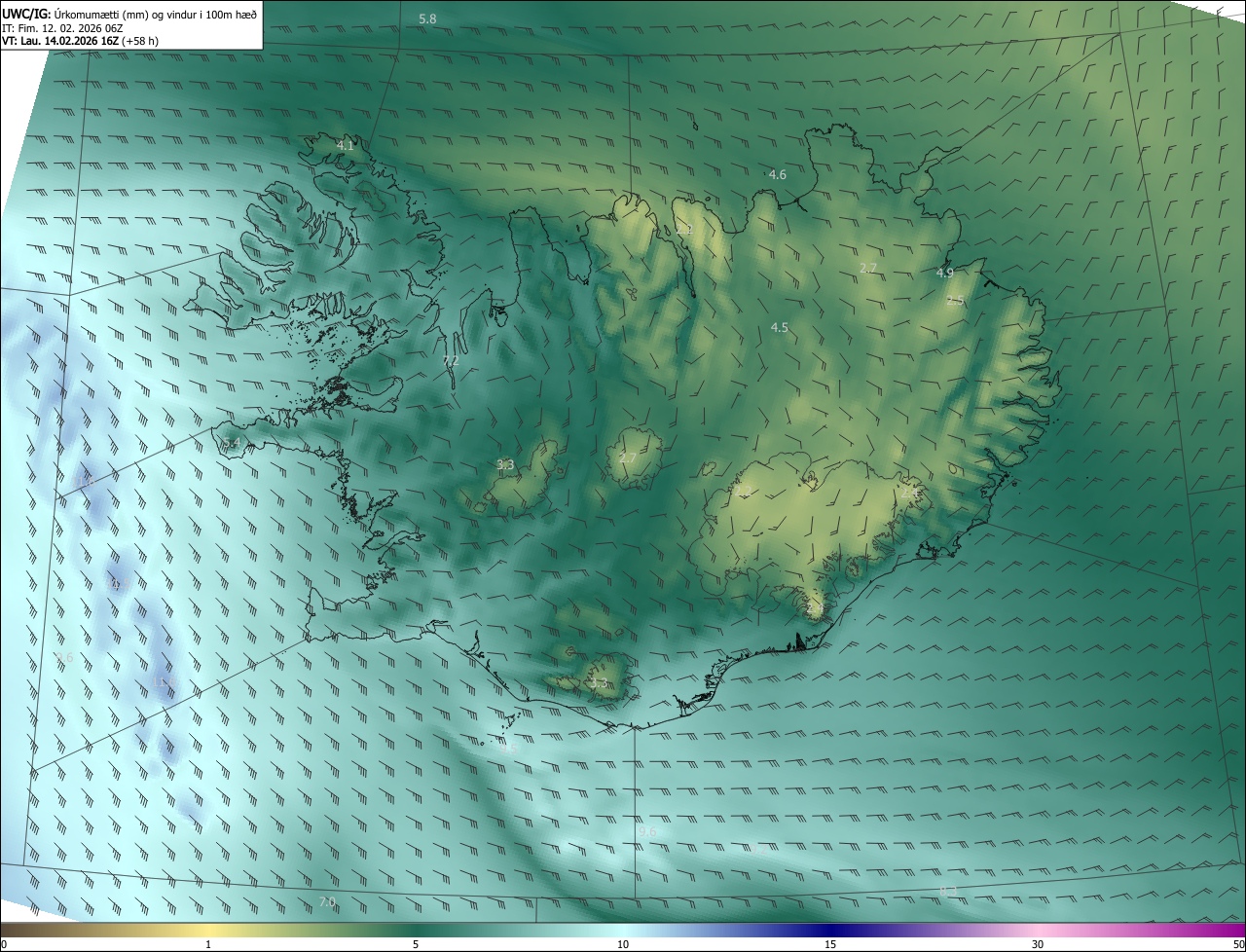Click the 5.8 precipitation value label
Viewport: 1246px width, 952px height.
427,19
